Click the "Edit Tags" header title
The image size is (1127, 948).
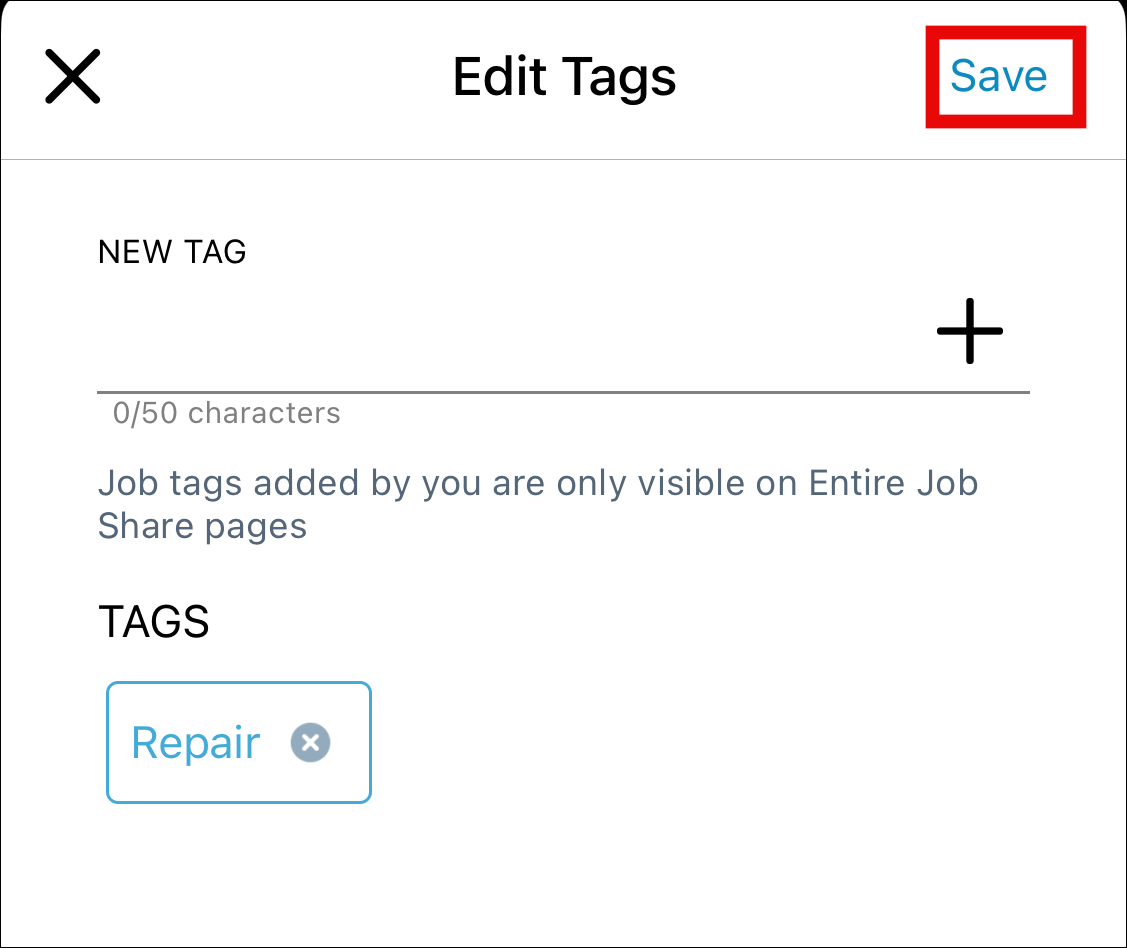[564, 77]
